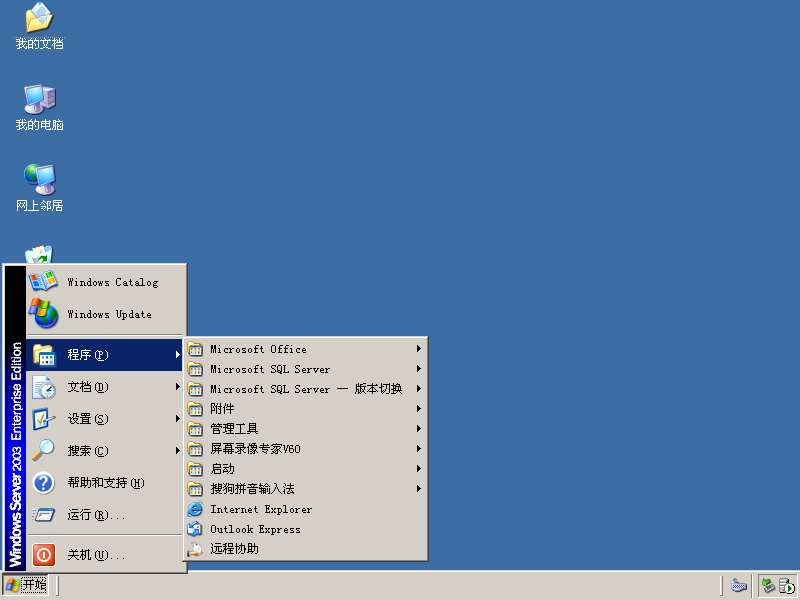
Task: Click the red 关机(U) power icon
Action: (x=44, y=555)
